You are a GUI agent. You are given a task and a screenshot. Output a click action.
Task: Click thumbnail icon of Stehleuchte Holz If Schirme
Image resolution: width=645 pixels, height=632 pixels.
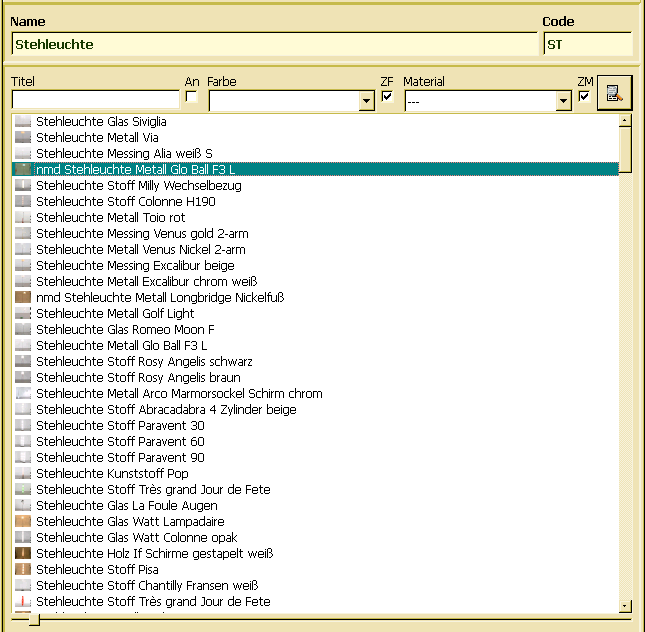(23, 554)
